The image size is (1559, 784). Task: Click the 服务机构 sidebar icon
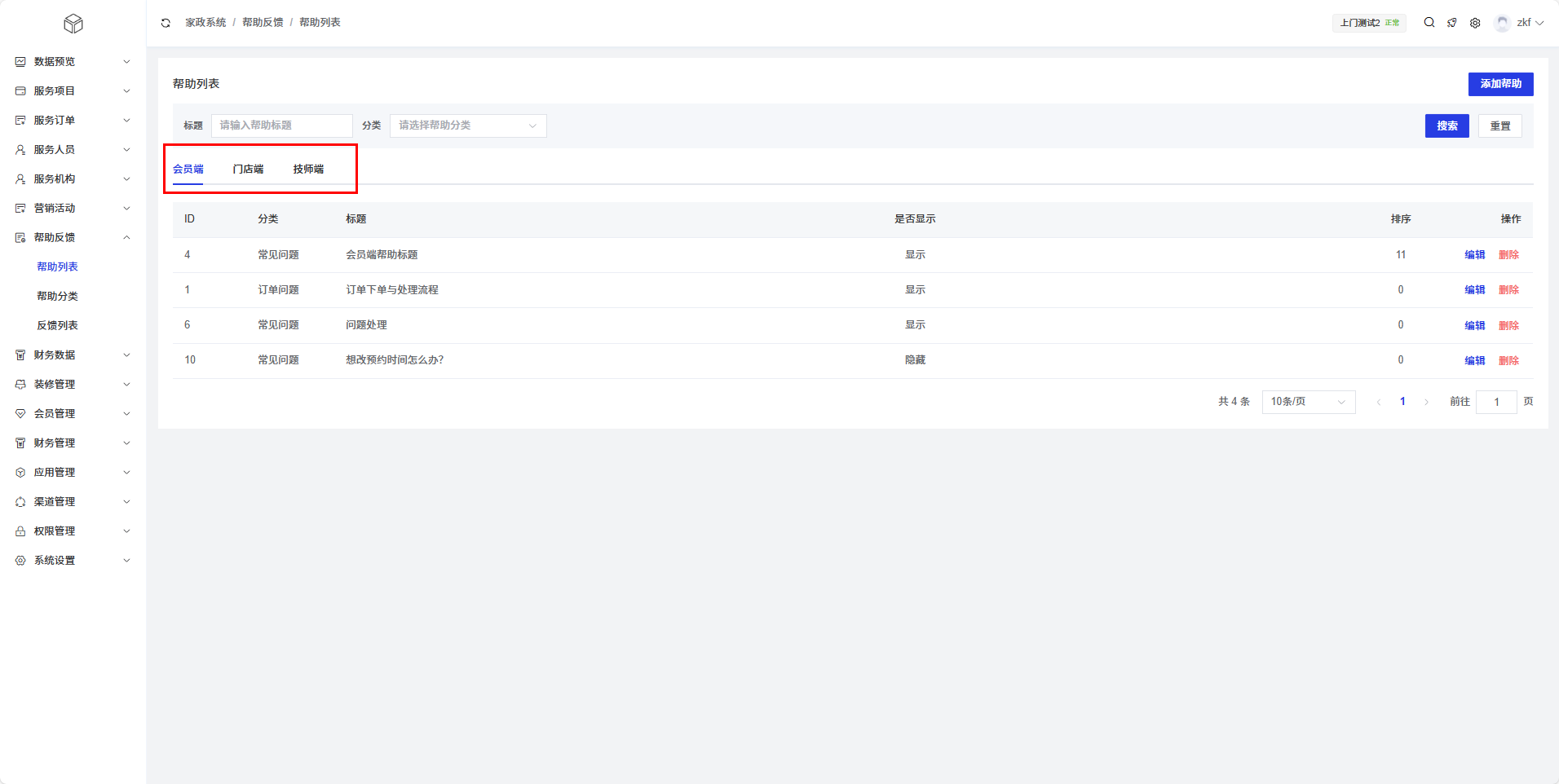tap(20, 179)
